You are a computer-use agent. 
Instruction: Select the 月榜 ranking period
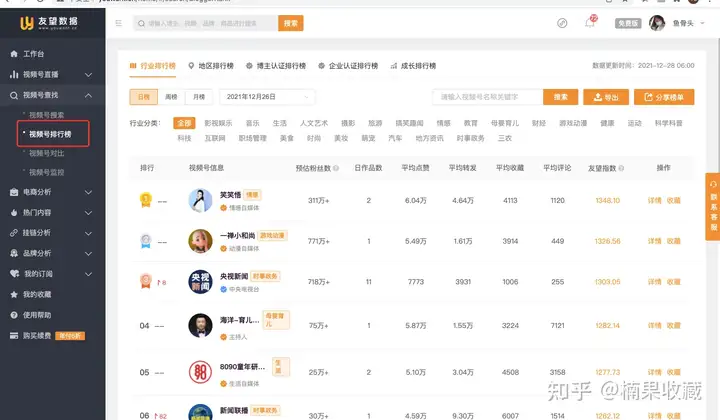(199, 97)
